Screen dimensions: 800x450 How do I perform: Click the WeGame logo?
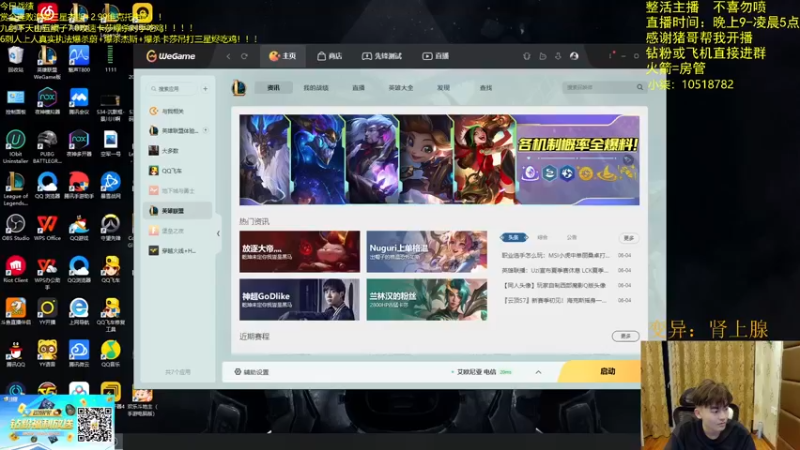click(171, 56)
